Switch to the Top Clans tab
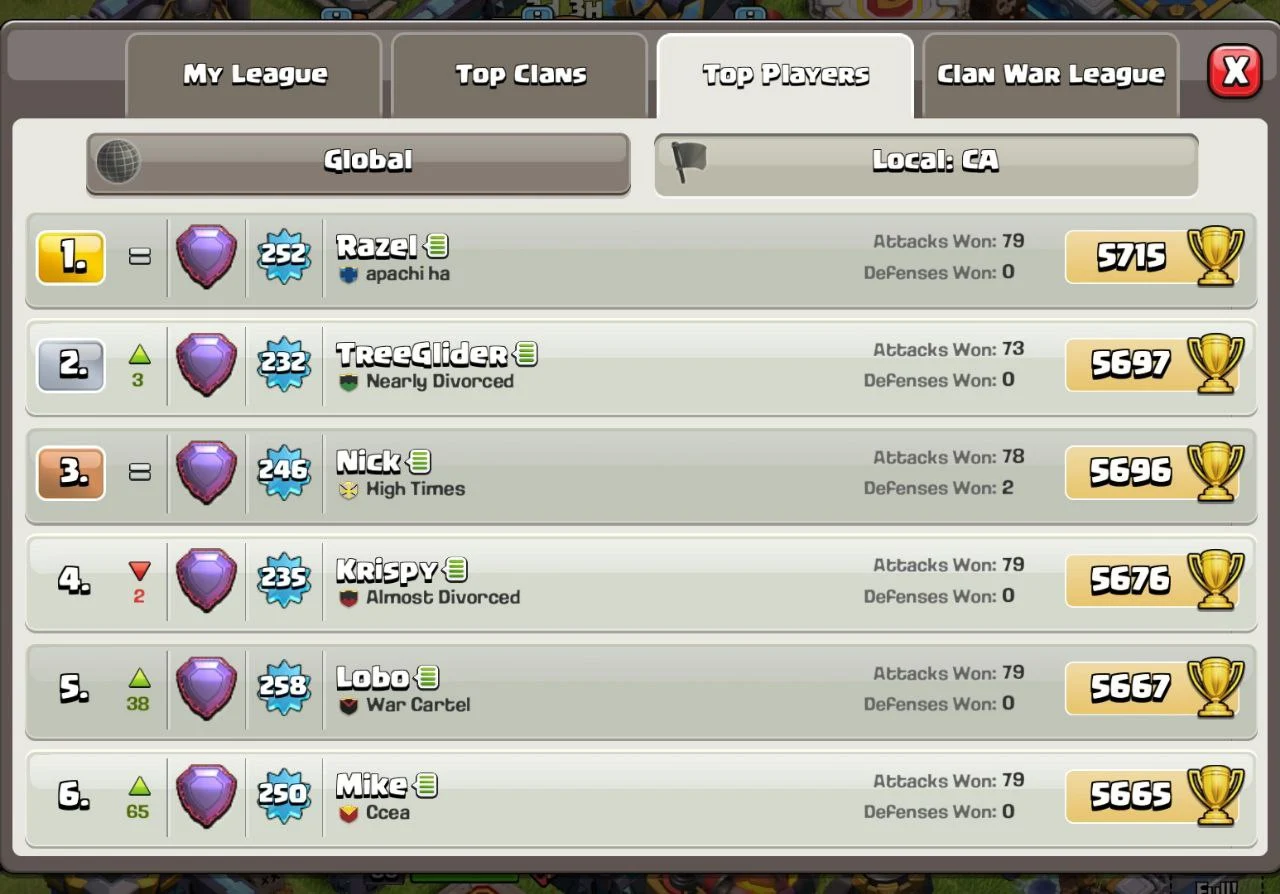Screen dimensions: 1280x894 pos(520,75)
